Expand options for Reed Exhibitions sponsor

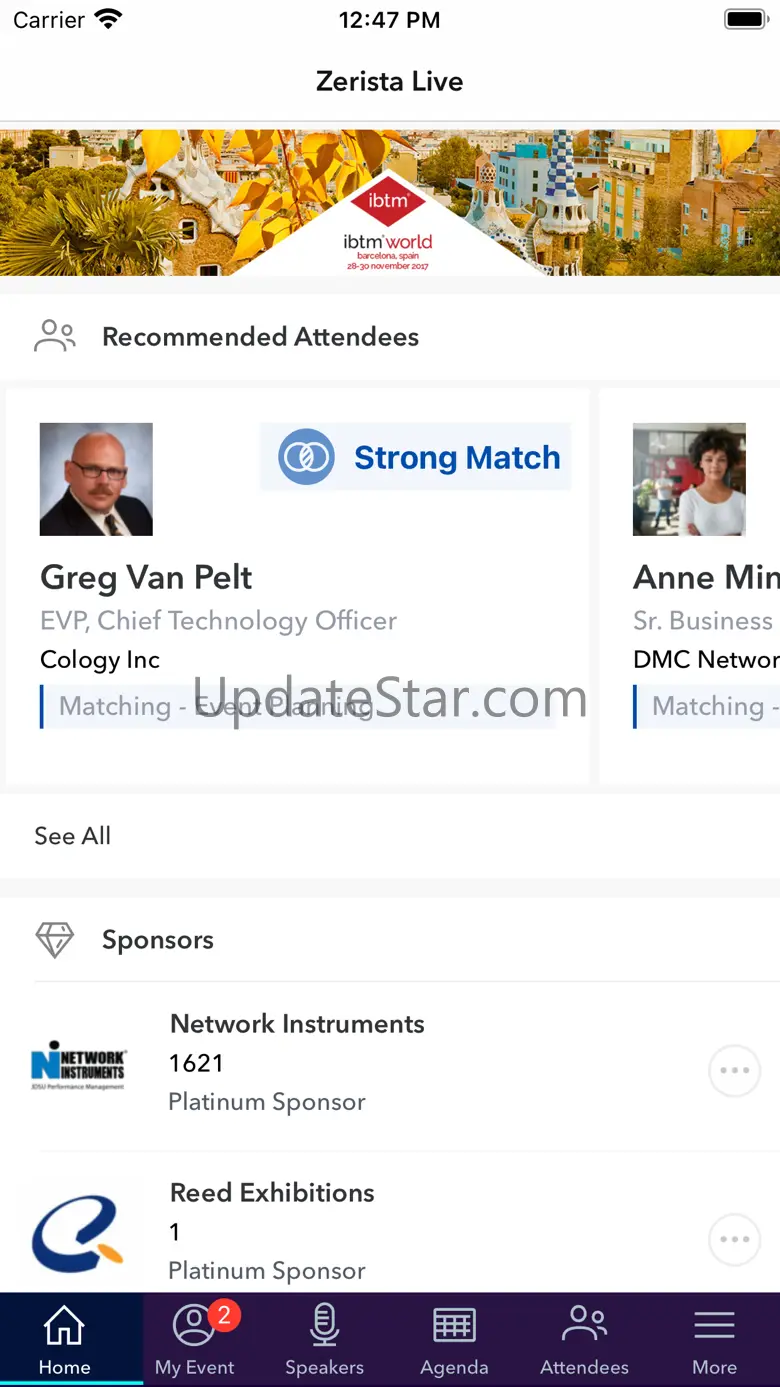coord(734,1239)
